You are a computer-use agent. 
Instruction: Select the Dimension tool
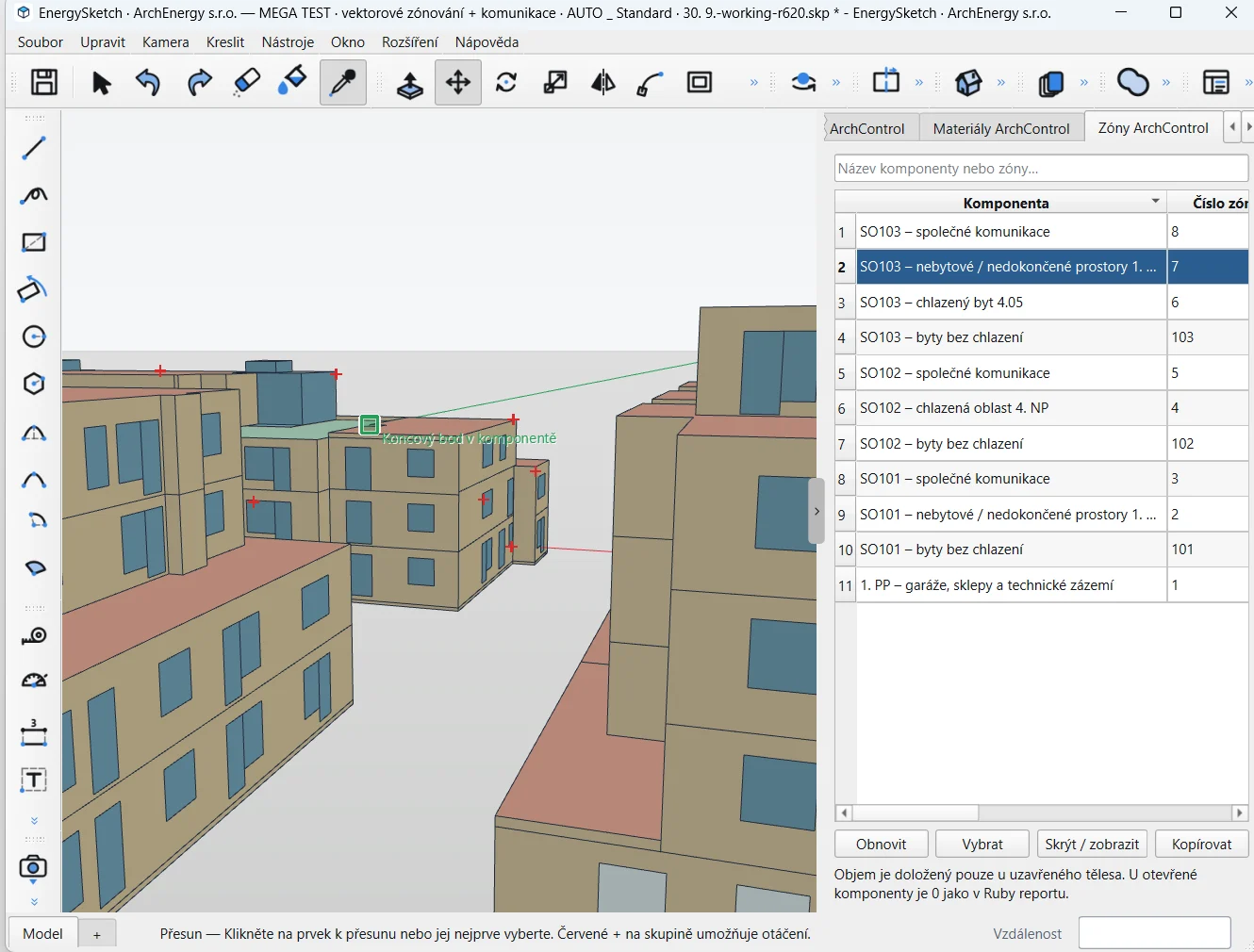click(34, 732)
